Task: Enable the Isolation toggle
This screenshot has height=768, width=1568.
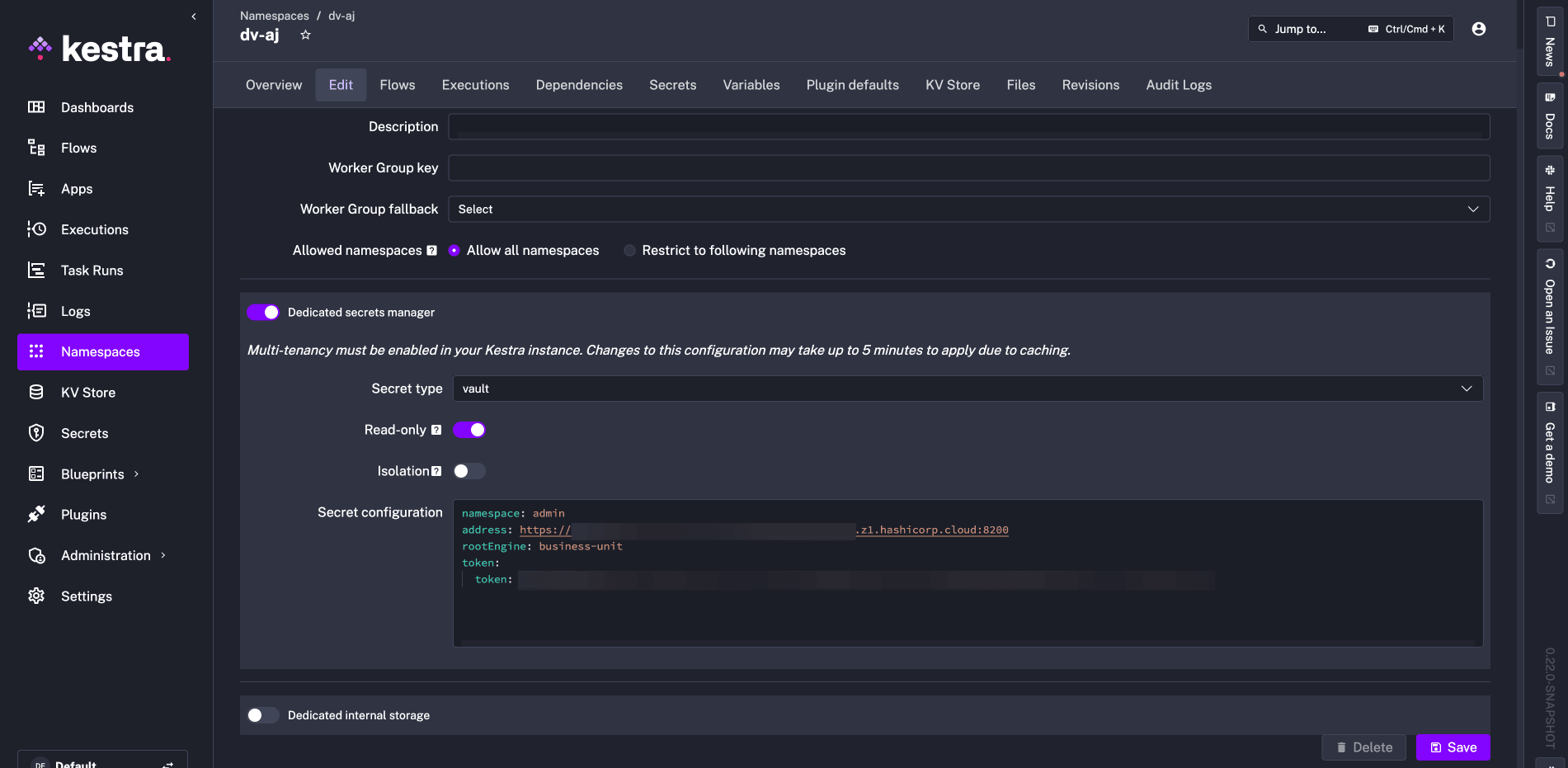Action: coord(469,471)
